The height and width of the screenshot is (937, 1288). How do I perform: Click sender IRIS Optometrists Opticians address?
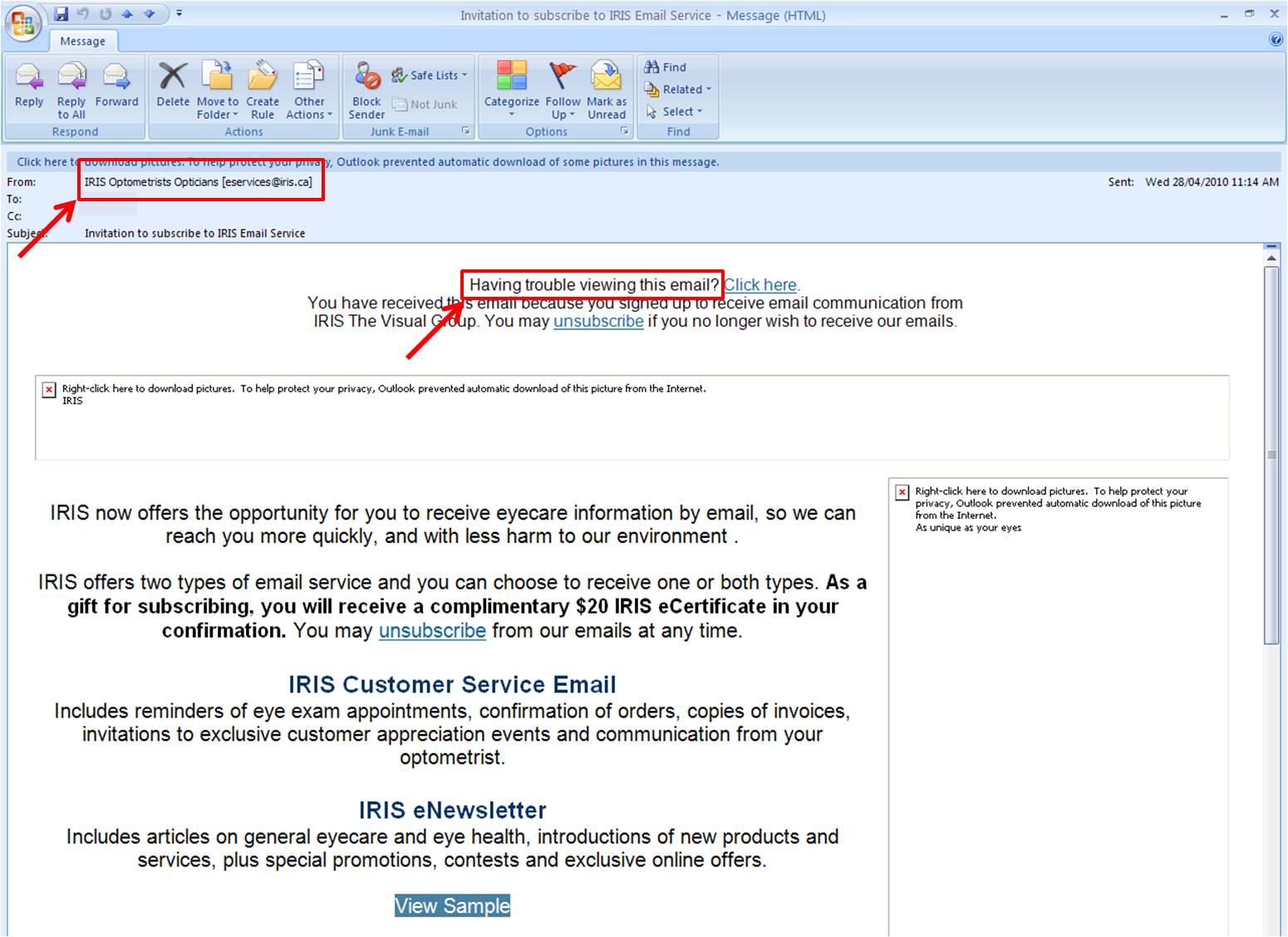pos(199,181)
